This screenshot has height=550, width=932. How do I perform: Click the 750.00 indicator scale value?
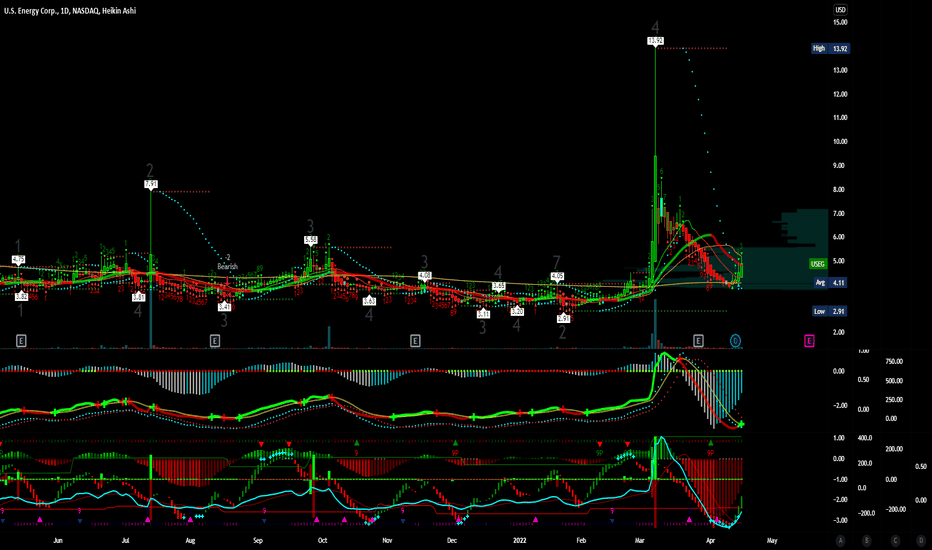tap(894, 362)
